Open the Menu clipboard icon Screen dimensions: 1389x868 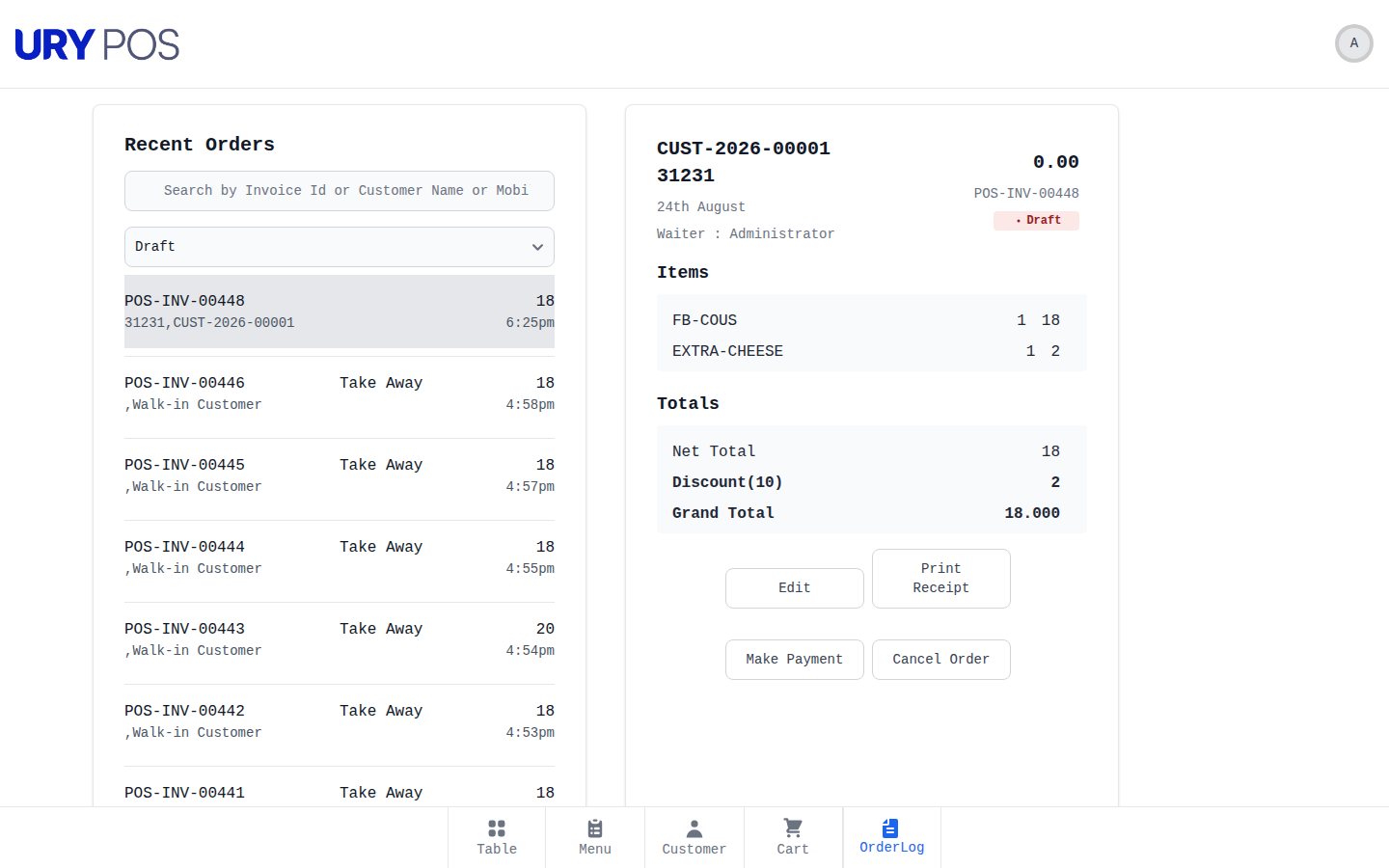[x=595, y=828]
